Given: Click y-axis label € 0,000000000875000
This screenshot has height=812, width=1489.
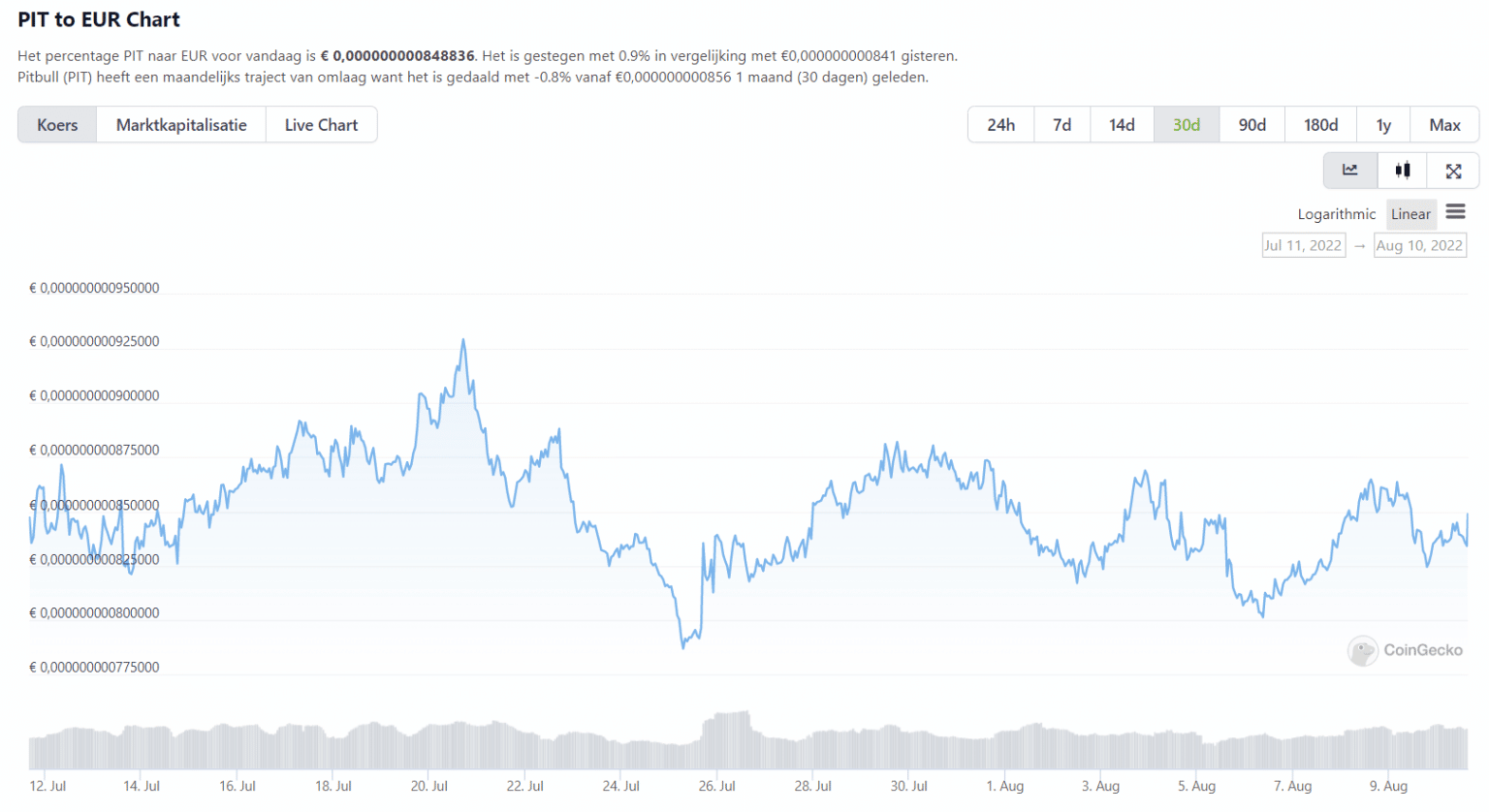Looking at the screenshot, I should click(x=94, y=450).
